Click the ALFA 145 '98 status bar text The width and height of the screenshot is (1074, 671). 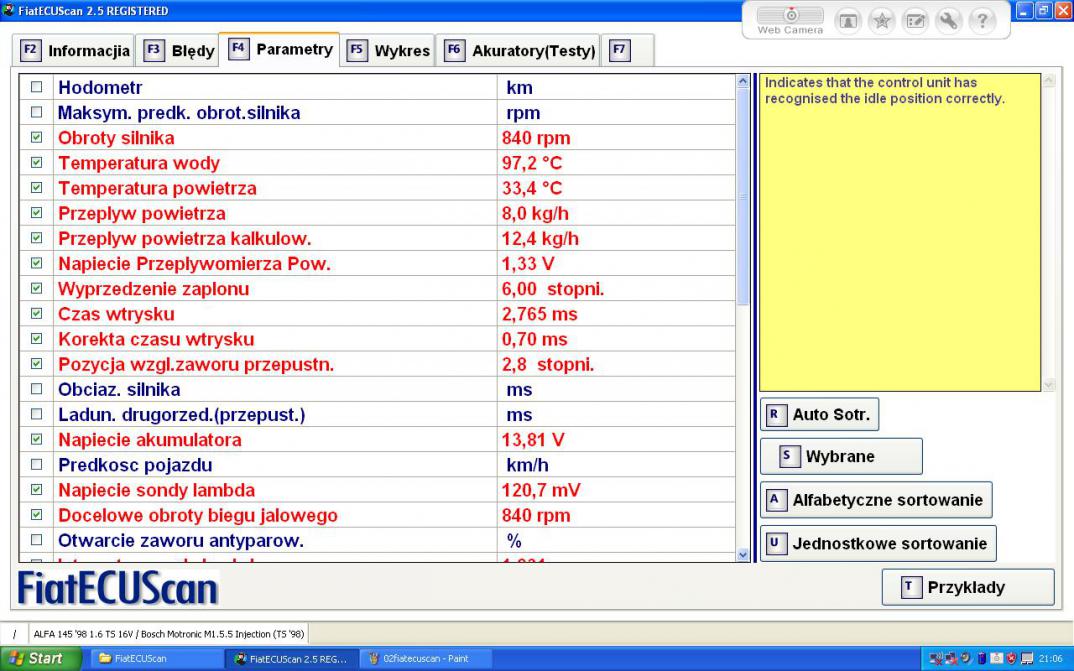168,634
